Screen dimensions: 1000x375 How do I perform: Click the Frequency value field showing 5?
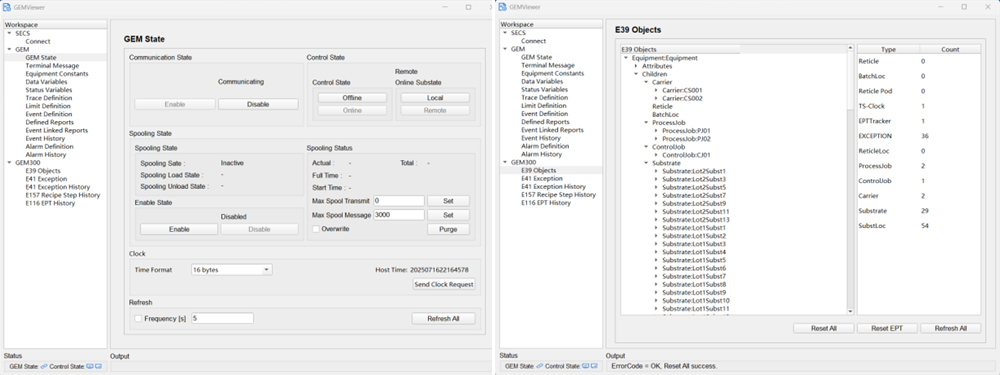pos(223,318)
